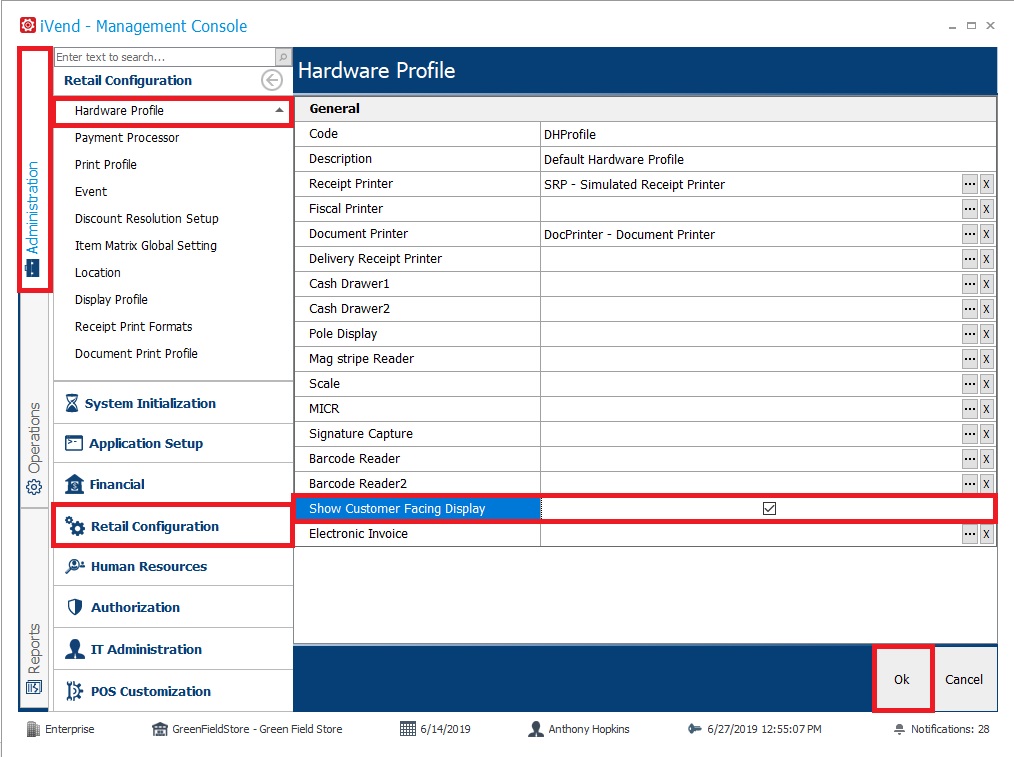Open the Receipt Printer lookup ellipsis

pyautogui.click(x=969, y=184)
